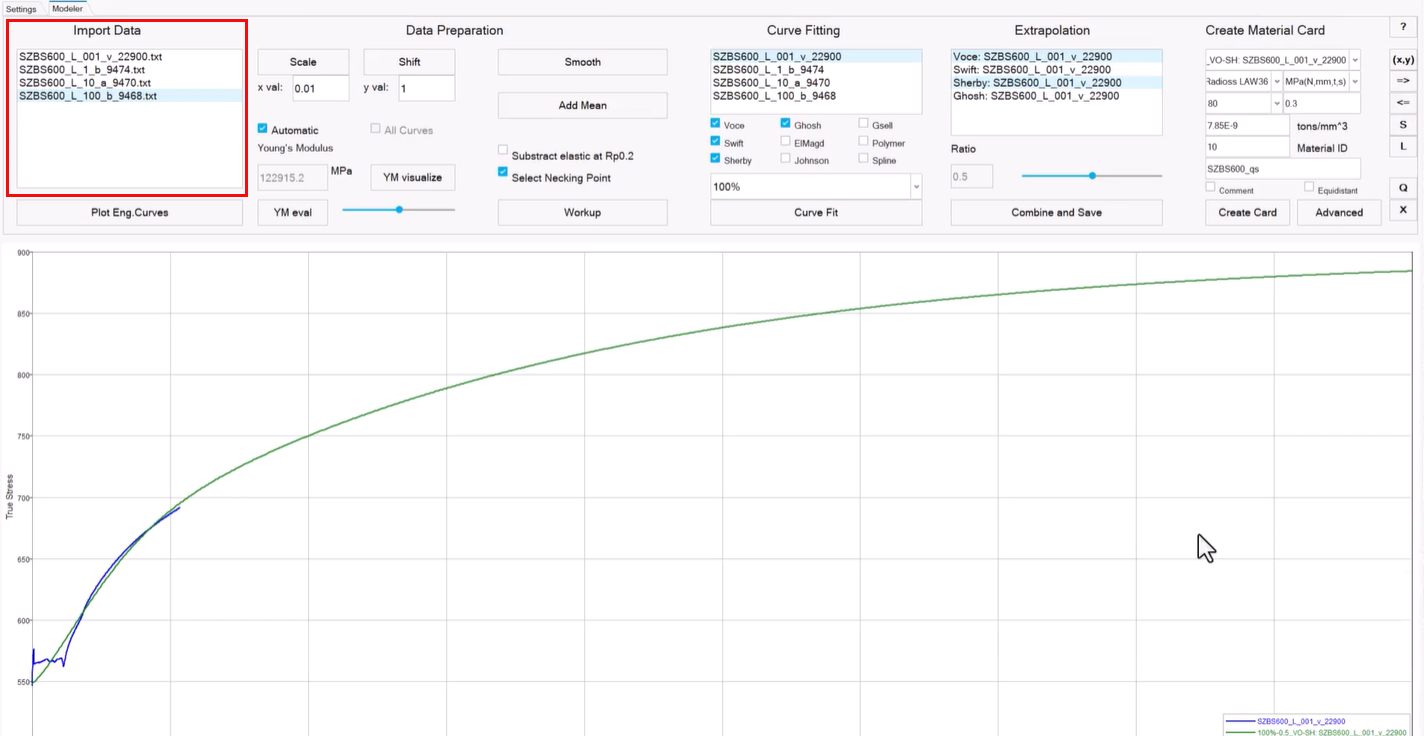Click the <= transfer arrow icon

tap(1403, 103)
